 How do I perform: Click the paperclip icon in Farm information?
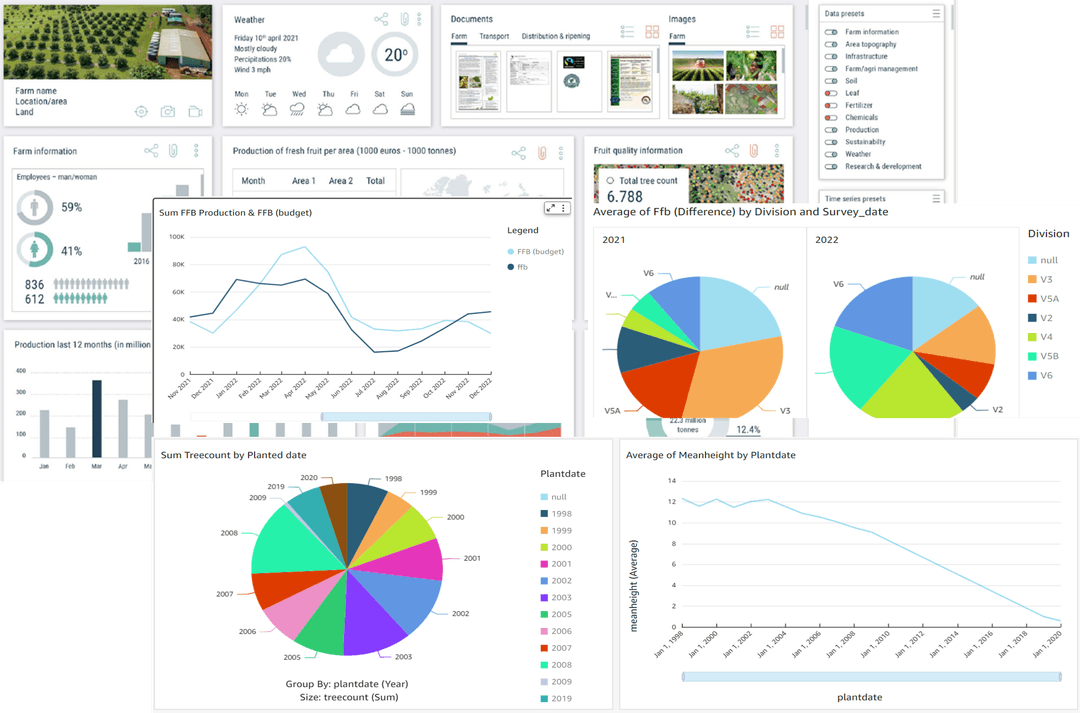[x=174, y=151]
